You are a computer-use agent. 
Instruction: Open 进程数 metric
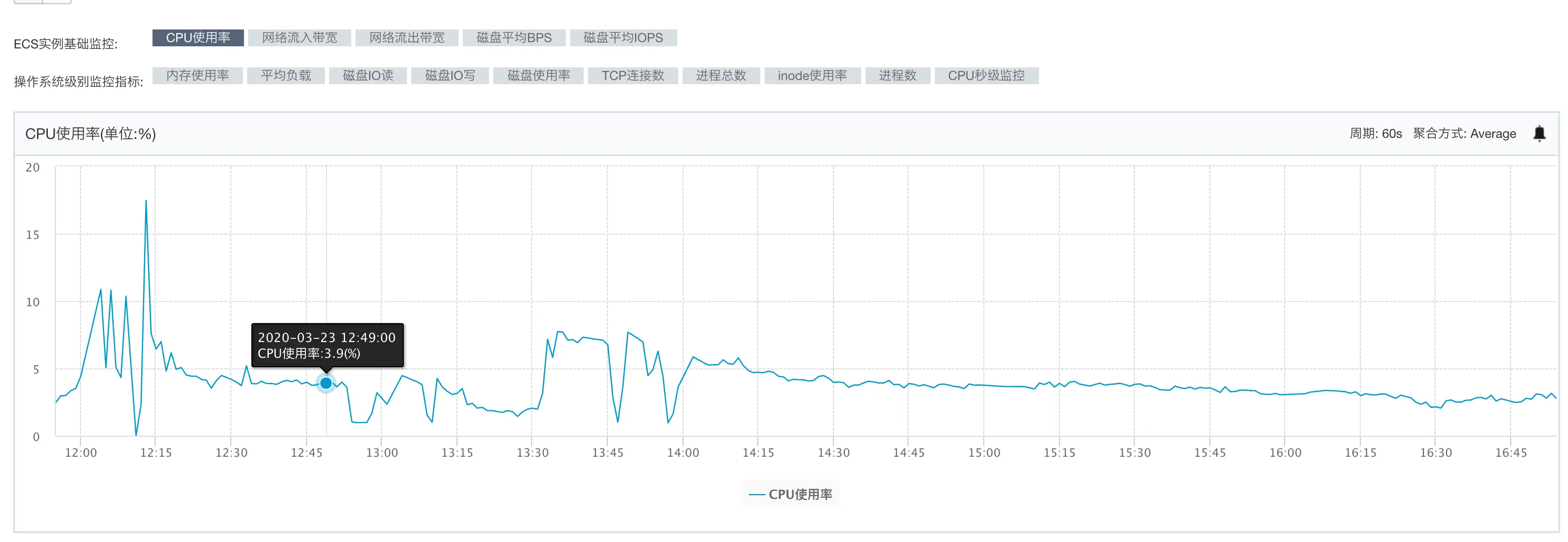click(x=897, y=76)
